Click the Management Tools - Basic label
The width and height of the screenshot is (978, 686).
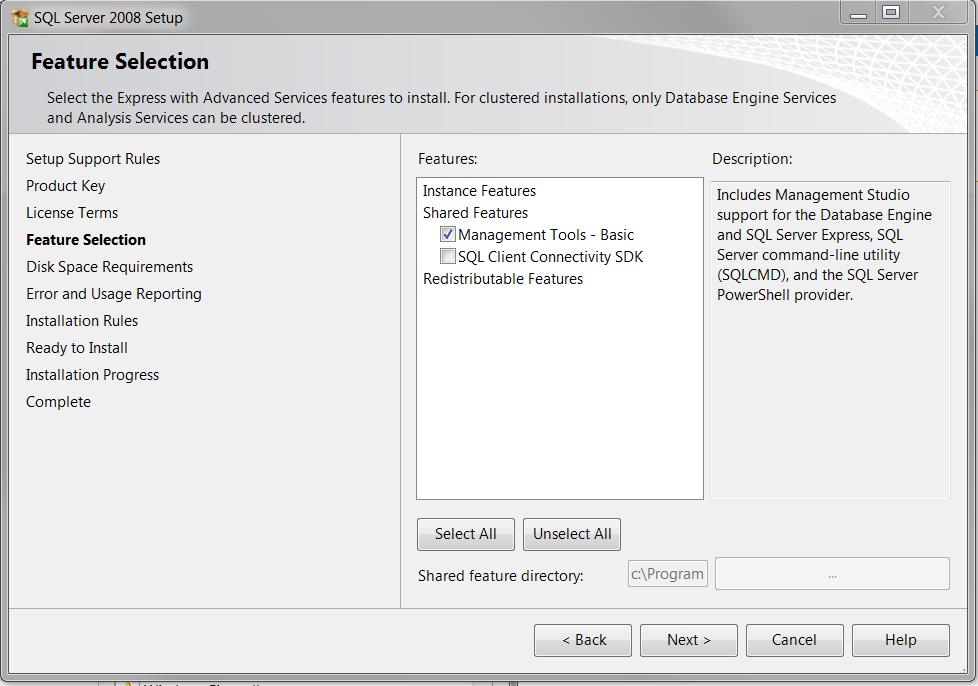pos(546,235)
